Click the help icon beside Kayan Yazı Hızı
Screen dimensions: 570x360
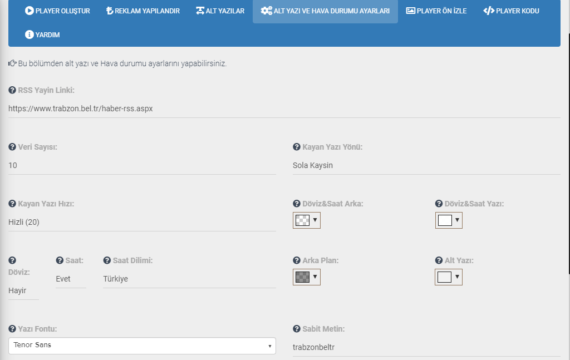(12, 204)
